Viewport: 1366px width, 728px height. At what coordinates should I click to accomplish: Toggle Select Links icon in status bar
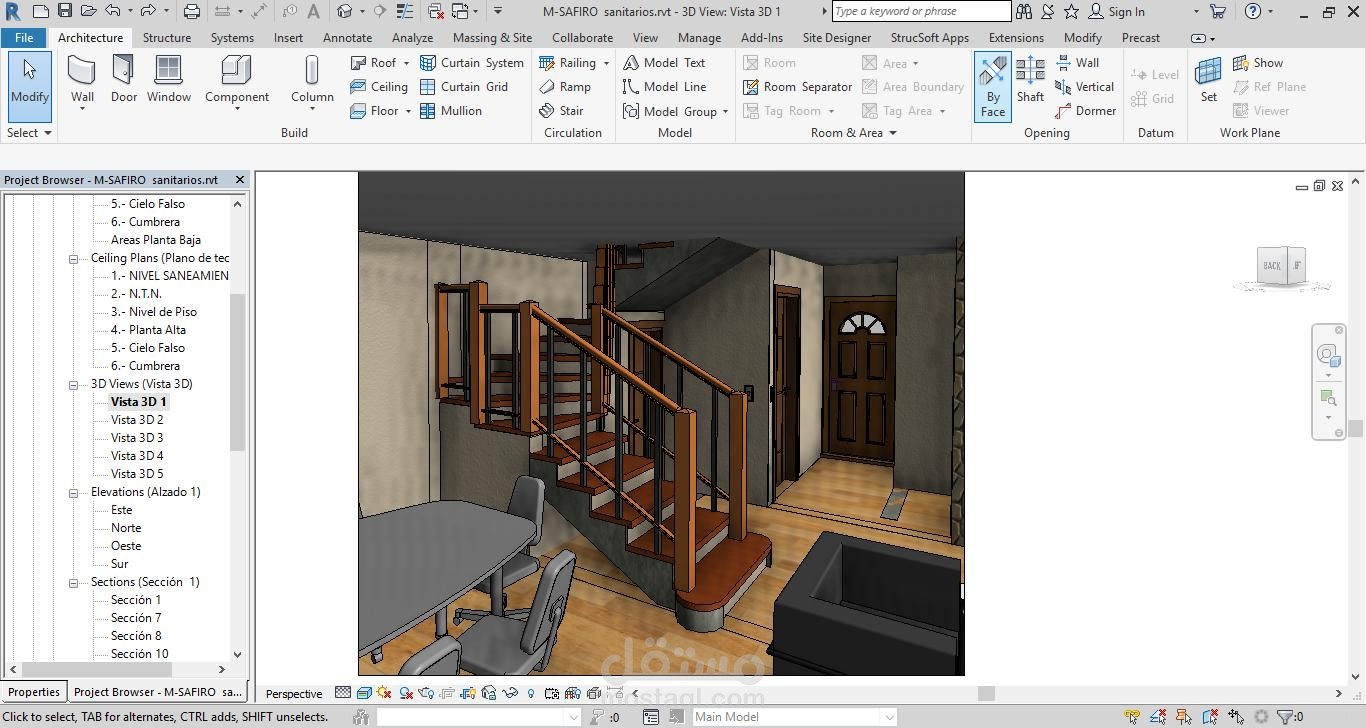1132,717
